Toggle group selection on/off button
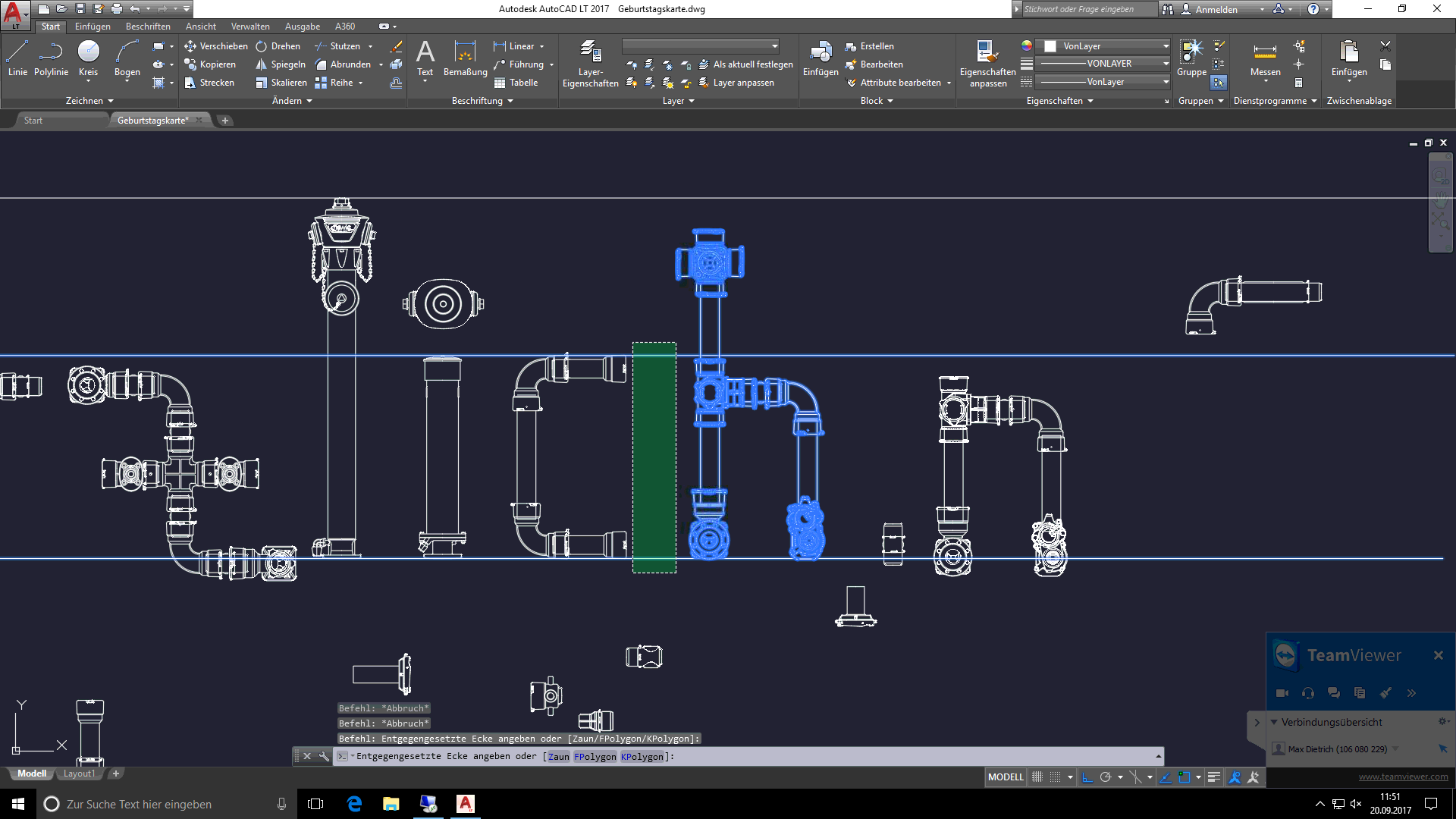Image resolution: width=1456 pixels, height=819 pixels. 1219,83
